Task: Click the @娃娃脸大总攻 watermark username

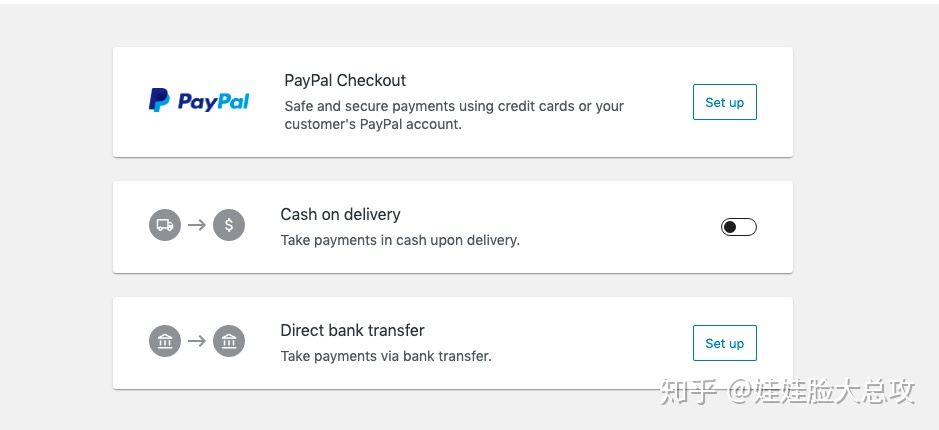Action: tap(821, 391)
